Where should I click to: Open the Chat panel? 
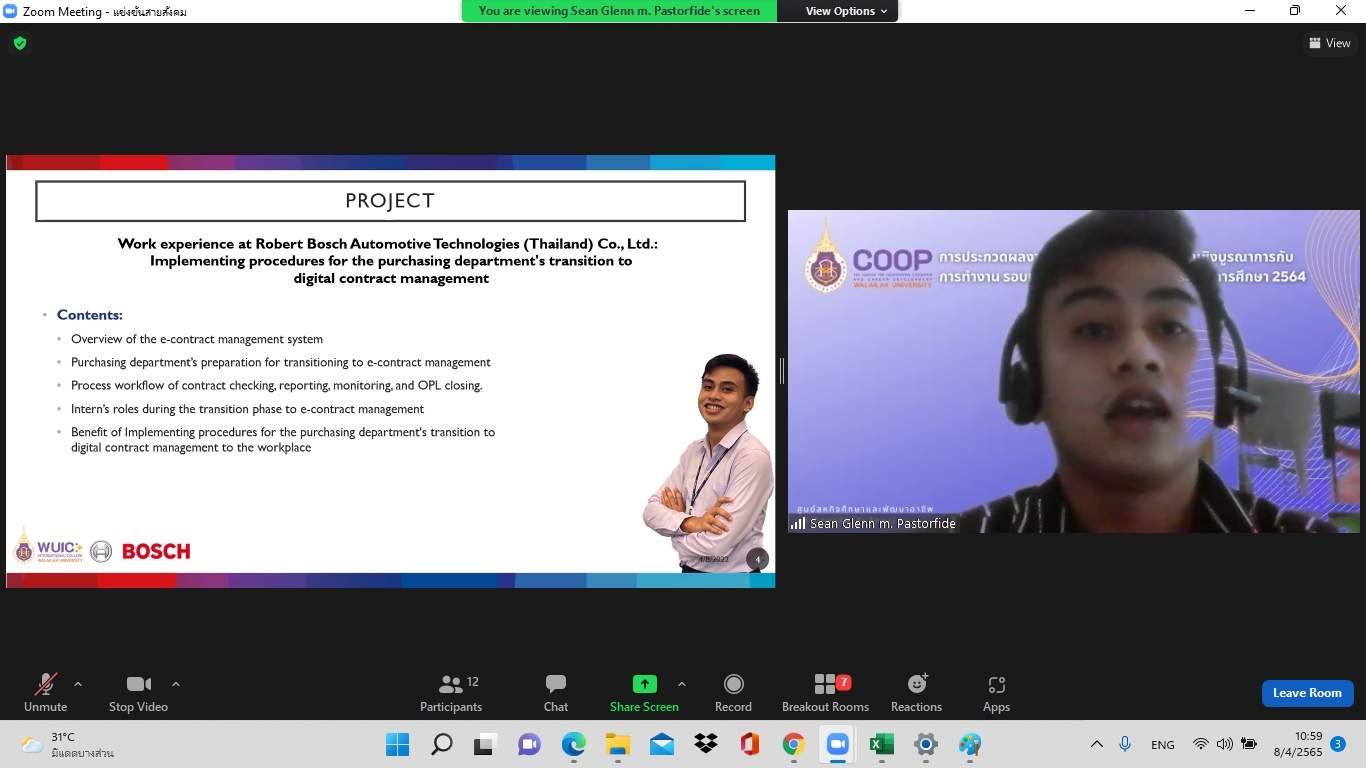click(556, 693)
